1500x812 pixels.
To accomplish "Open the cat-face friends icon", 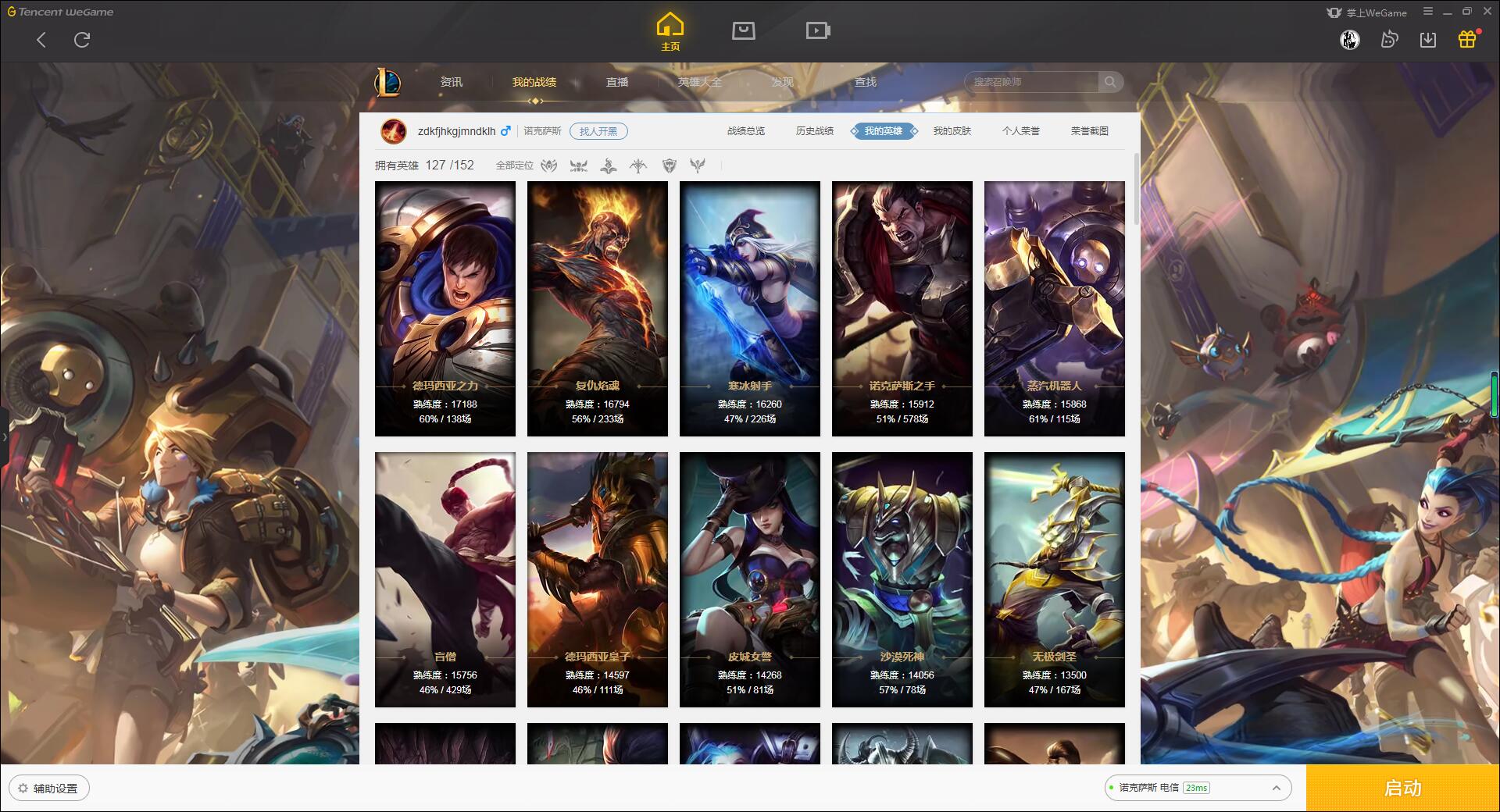I will (x=1389, y=39).
